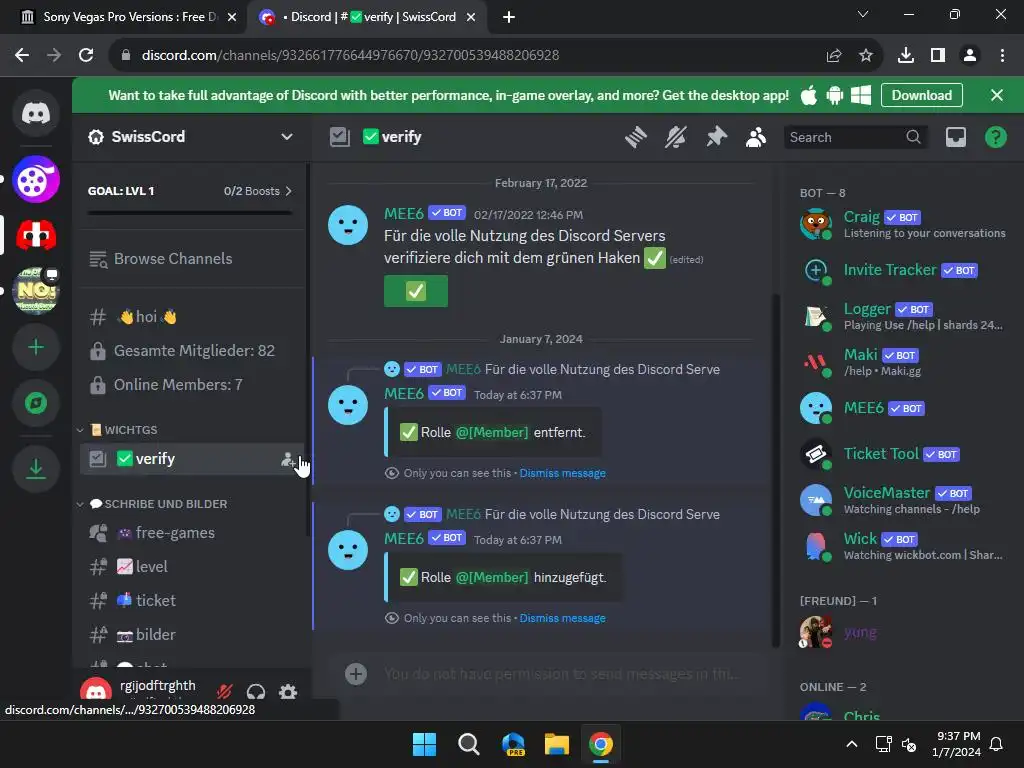Screen dimensions: 1024x768
Task: Open Invite Tracker bot in member list
Action: (x=903, y=270)
